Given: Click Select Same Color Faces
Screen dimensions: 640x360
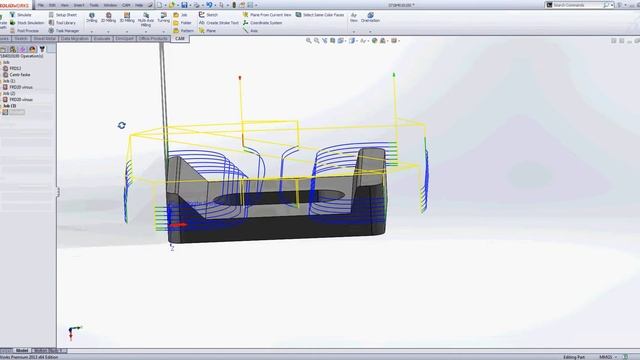Looking at the screenshot, I should (320, 15).
